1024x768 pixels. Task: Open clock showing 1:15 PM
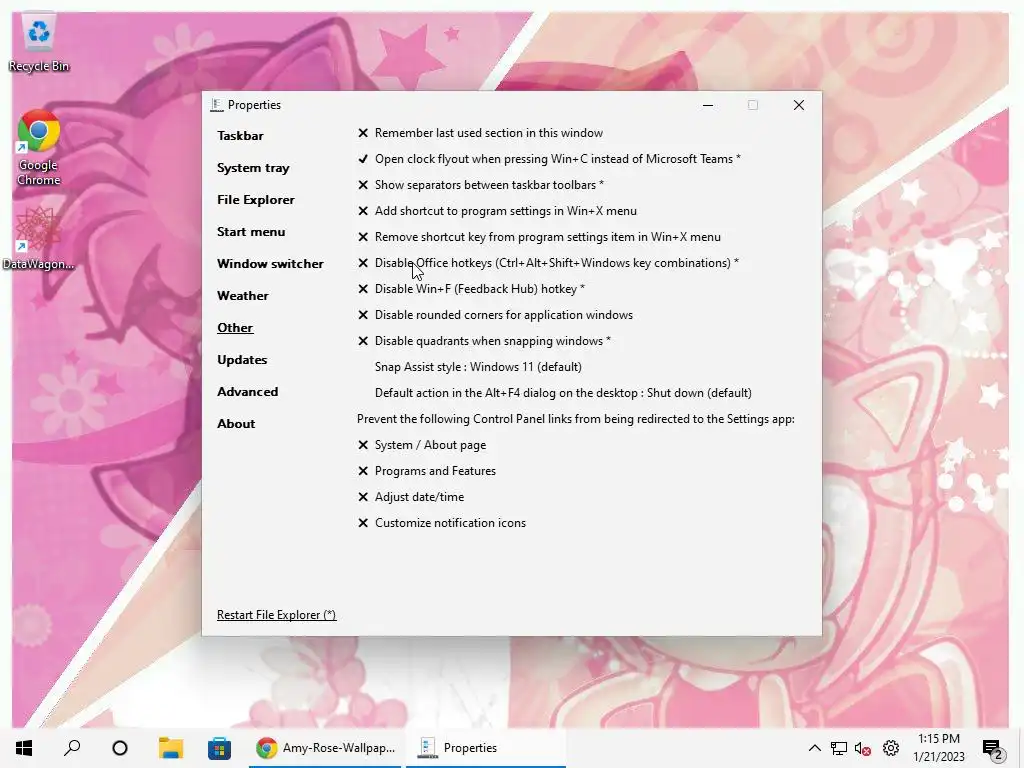click(x=938, y=748)
